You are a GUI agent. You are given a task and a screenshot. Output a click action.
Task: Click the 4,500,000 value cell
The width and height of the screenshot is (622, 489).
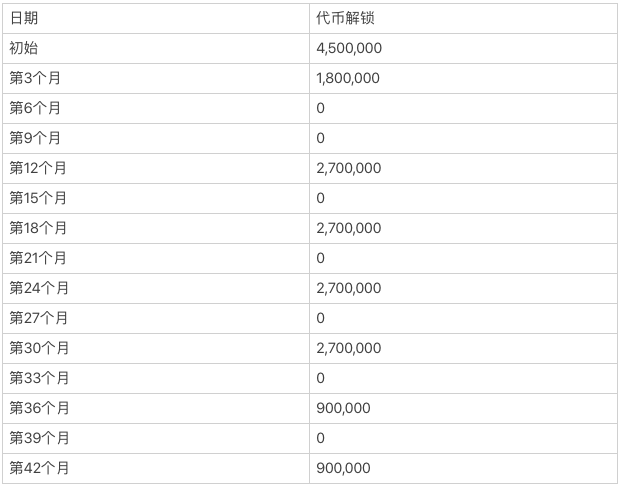[x=463, y=48]
